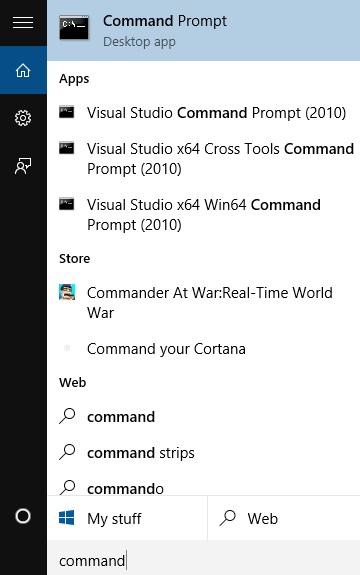Image resolution: width=360 pixels, height=575 pixels.
Task: Click the 'Store' section header
Action: click(x=74, y=259)
